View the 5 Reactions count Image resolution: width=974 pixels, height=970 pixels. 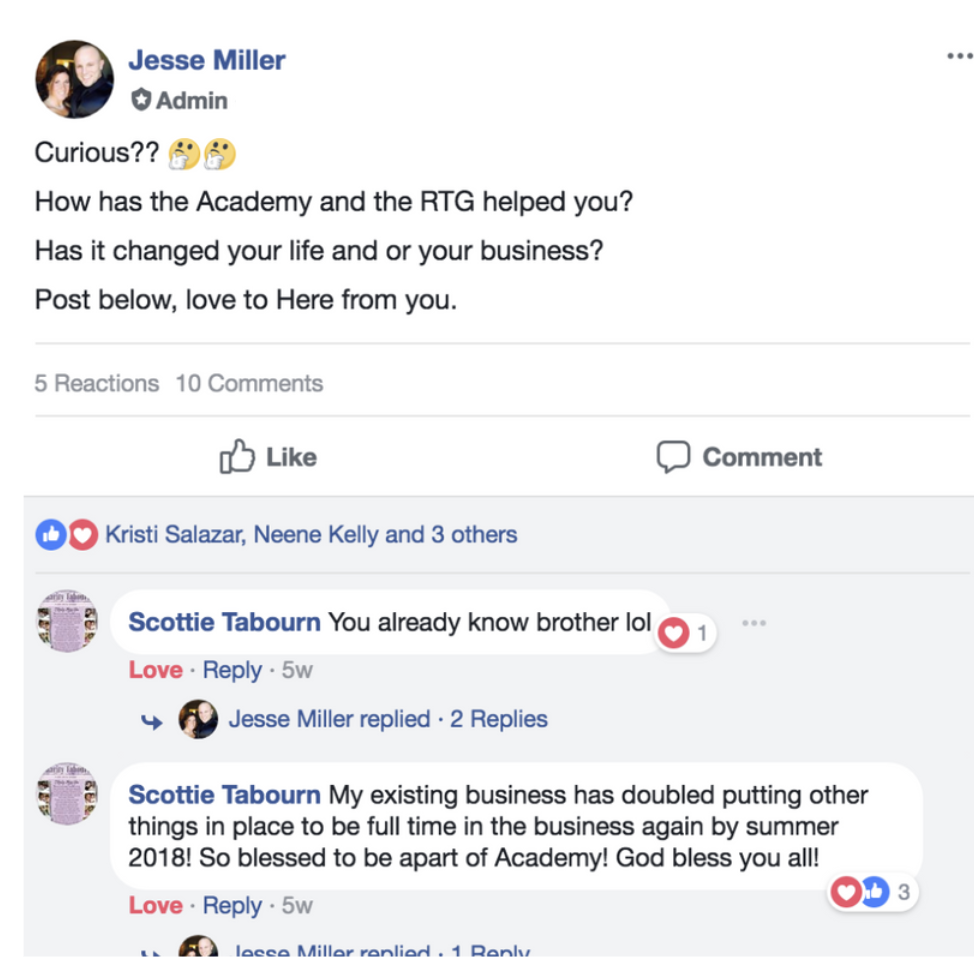[x=96, y=383]
